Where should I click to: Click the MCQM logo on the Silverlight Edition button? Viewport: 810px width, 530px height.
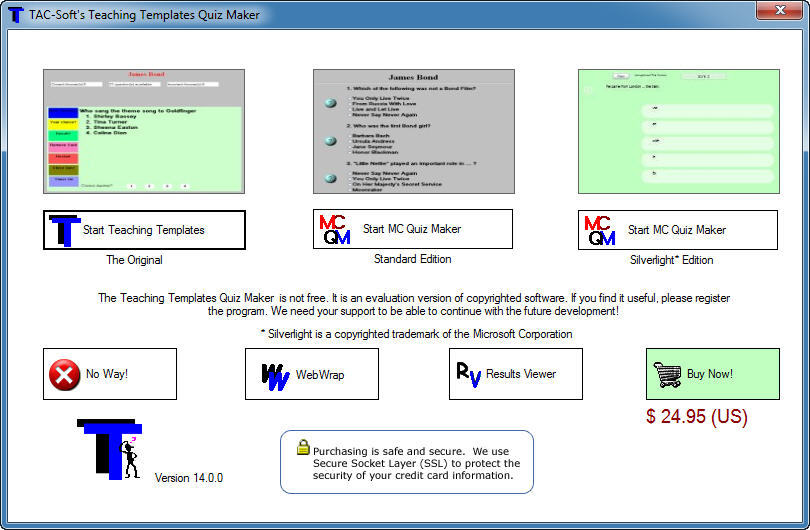coord(600,230)
